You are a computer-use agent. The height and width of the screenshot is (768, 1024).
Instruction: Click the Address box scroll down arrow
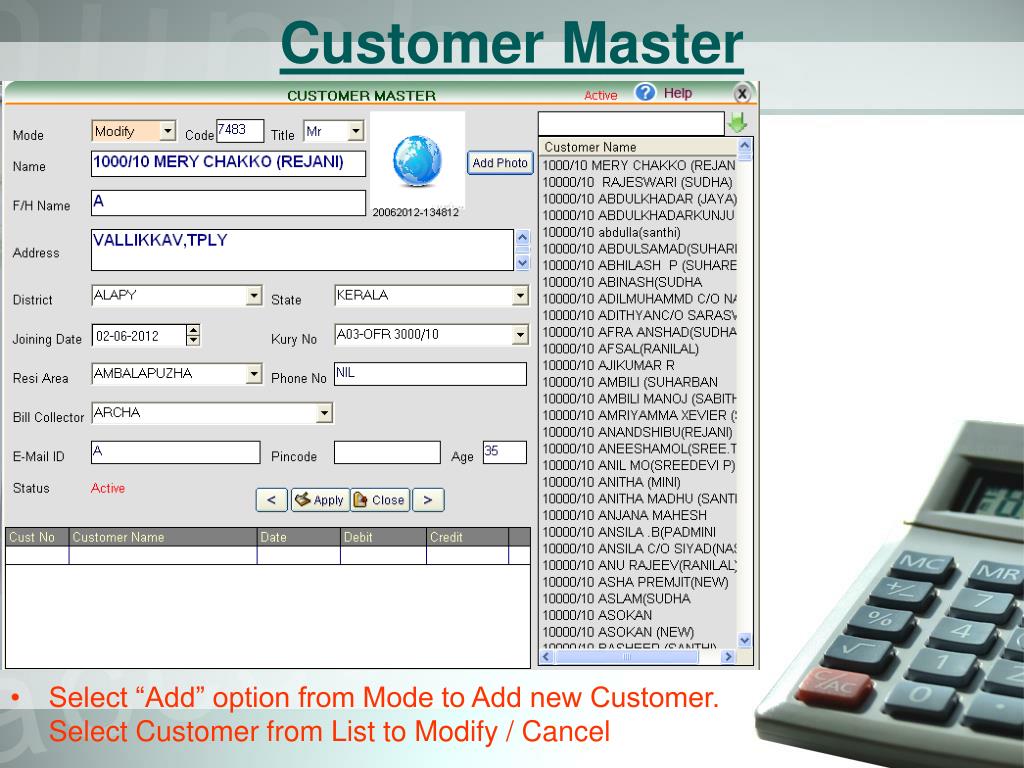tap(522, 263)
